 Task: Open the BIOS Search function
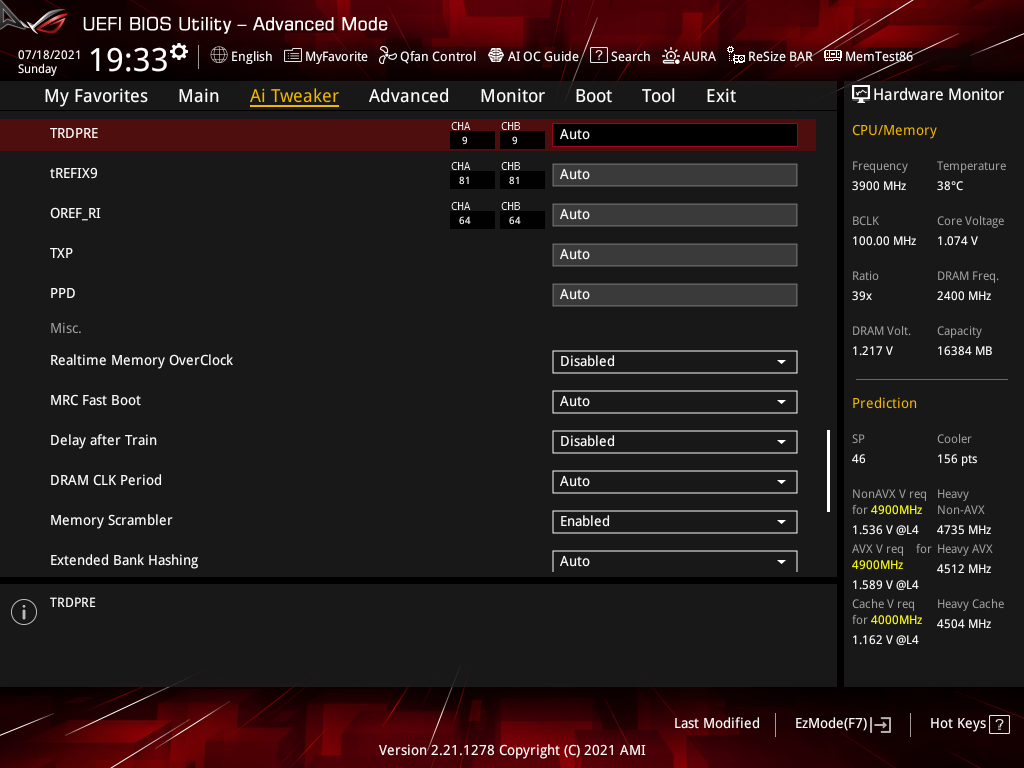620,56
